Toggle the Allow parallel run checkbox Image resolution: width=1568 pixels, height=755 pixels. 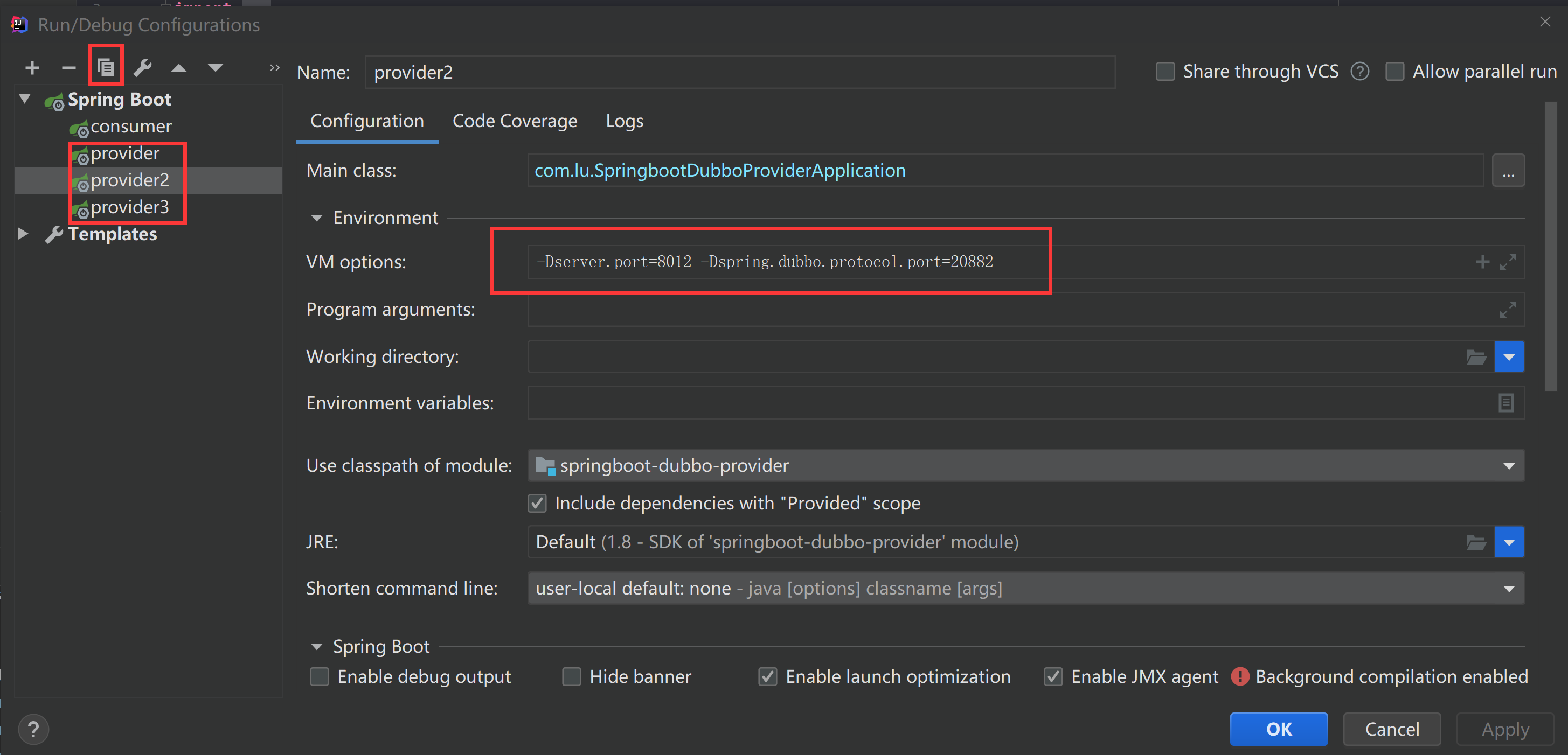tap(1394, 72)
